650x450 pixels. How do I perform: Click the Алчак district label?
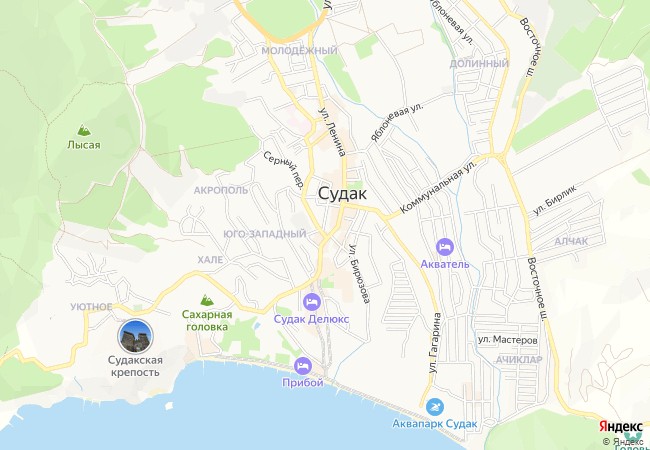tap(571, 241)
